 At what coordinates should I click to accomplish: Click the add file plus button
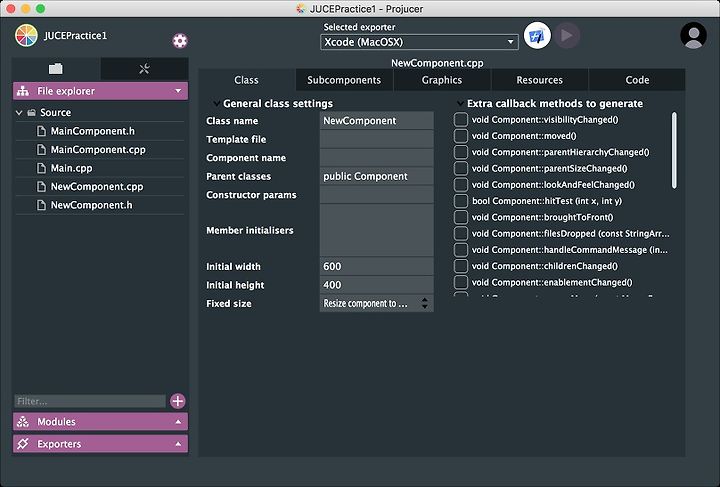[x=178, y=401]
